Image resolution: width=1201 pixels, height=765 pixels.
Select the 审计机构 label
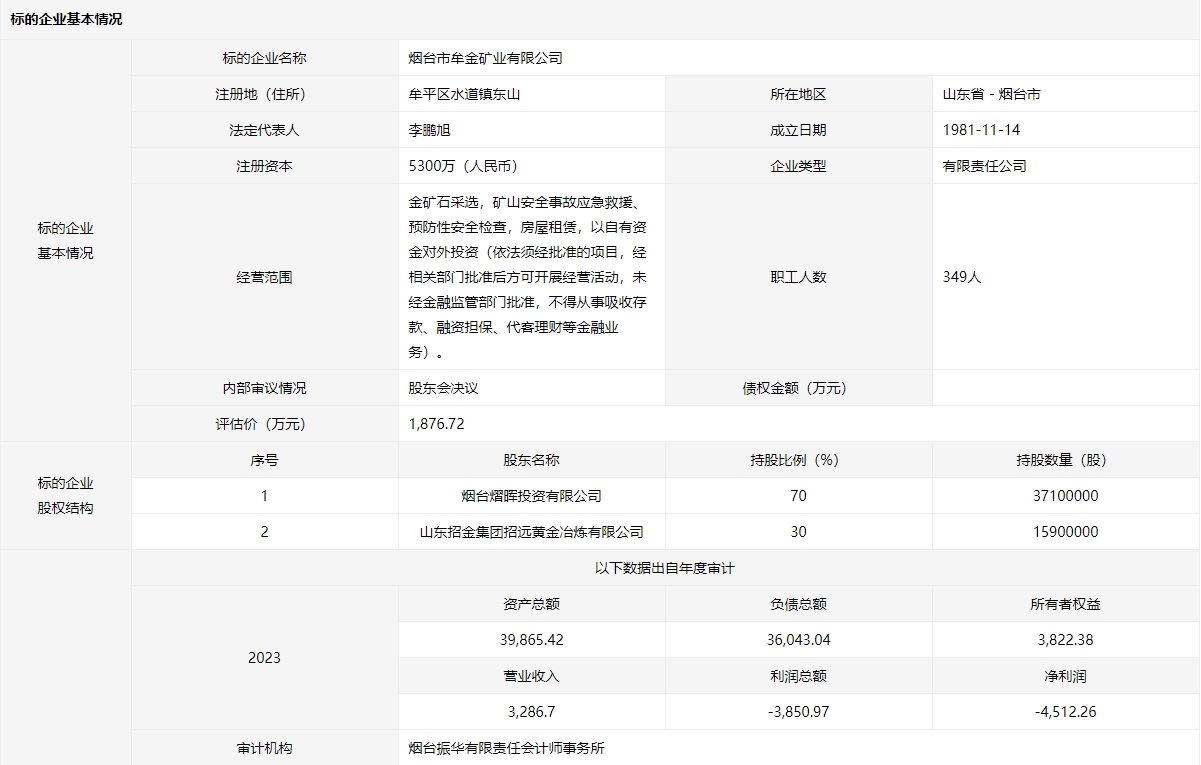[264, 748]
